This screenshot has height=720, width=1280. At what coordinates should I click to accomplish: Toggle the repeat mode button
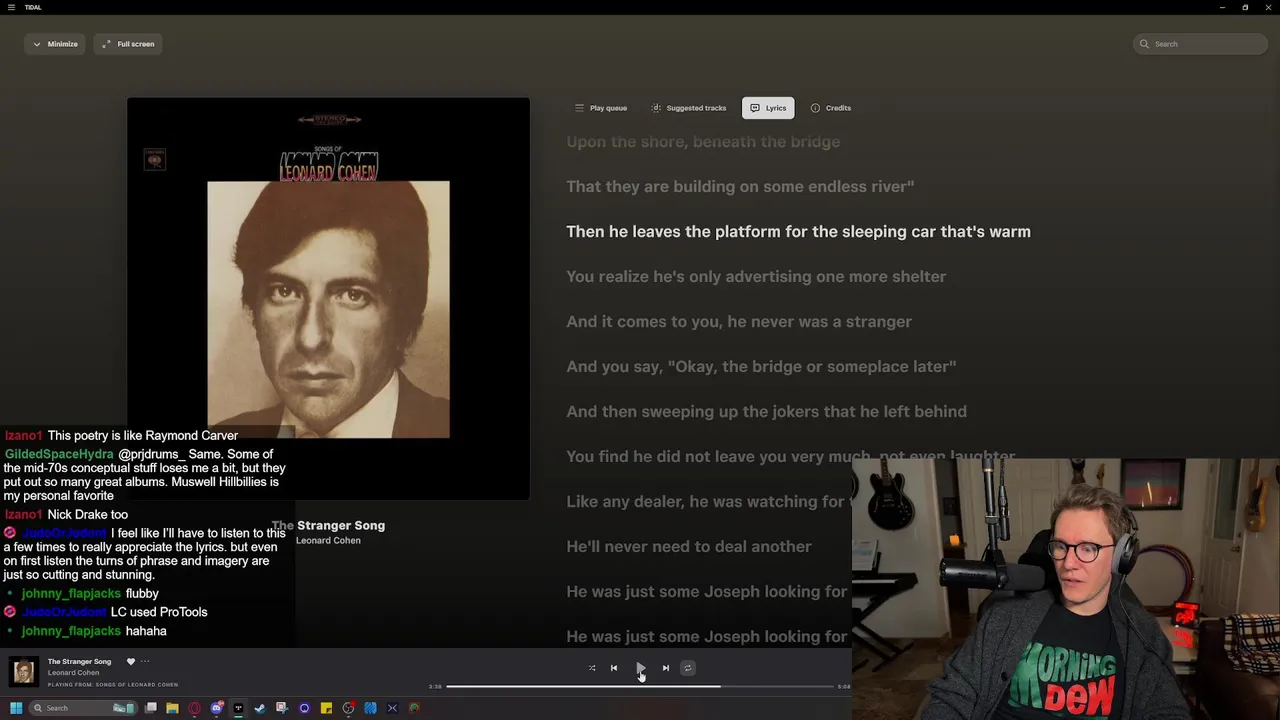coord(687,668)
